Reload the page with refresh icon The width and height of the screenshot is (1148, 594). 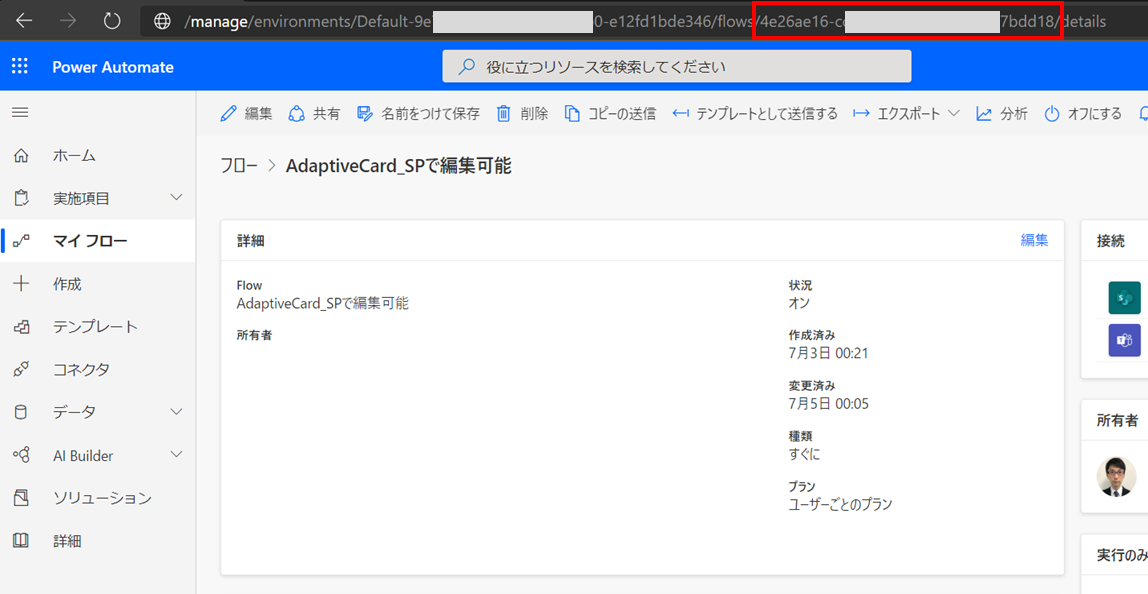point(112,21)
